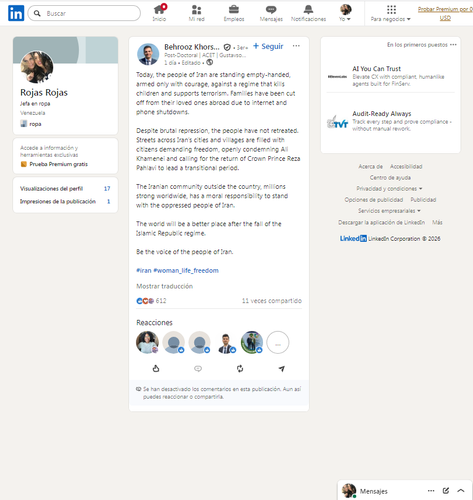Open Acerca de footer link
473x500 pixels.
pos(370,166)
